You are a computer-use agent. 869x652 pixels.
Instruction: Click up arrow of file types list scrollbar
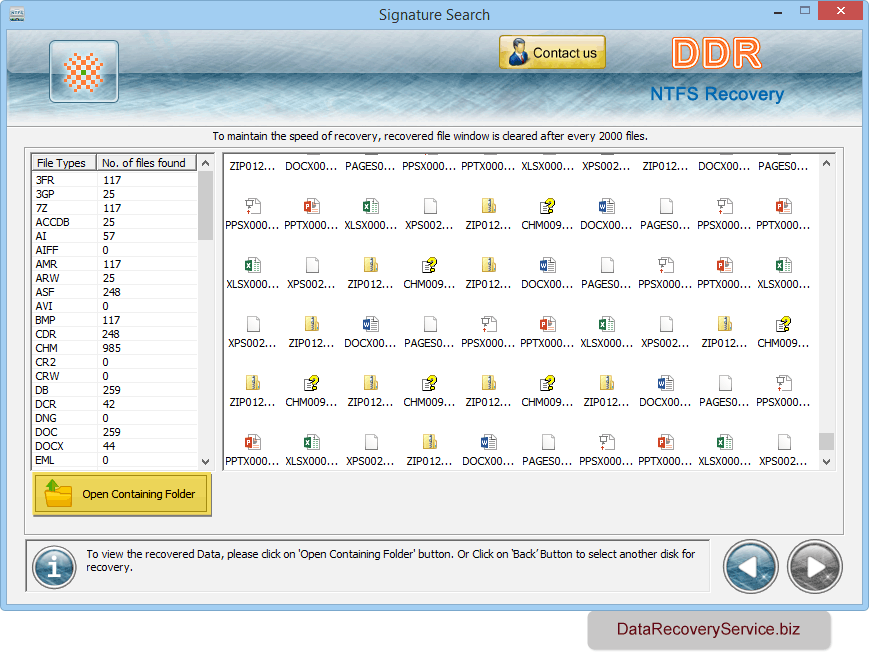coord(206,163)
